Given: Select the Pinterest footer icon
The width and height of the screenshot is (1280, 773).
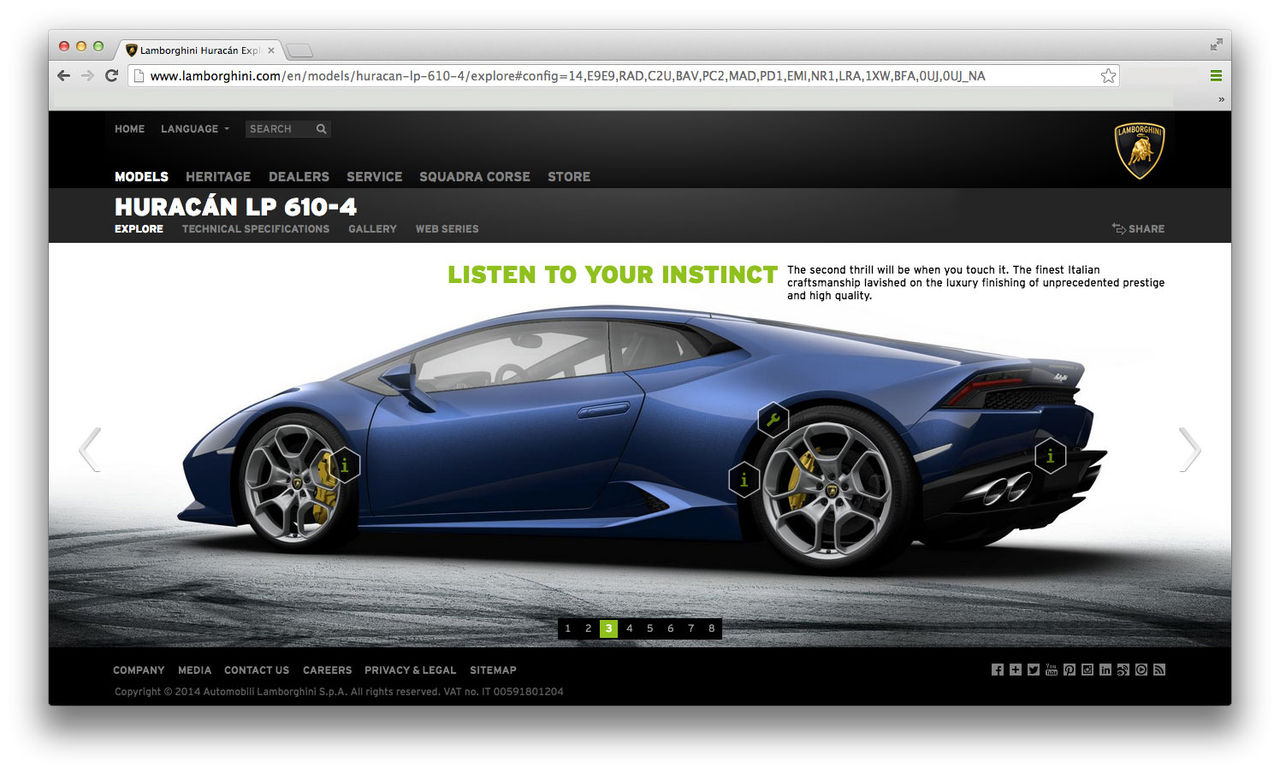Looking at the screenshot, I should [1069, 669].
